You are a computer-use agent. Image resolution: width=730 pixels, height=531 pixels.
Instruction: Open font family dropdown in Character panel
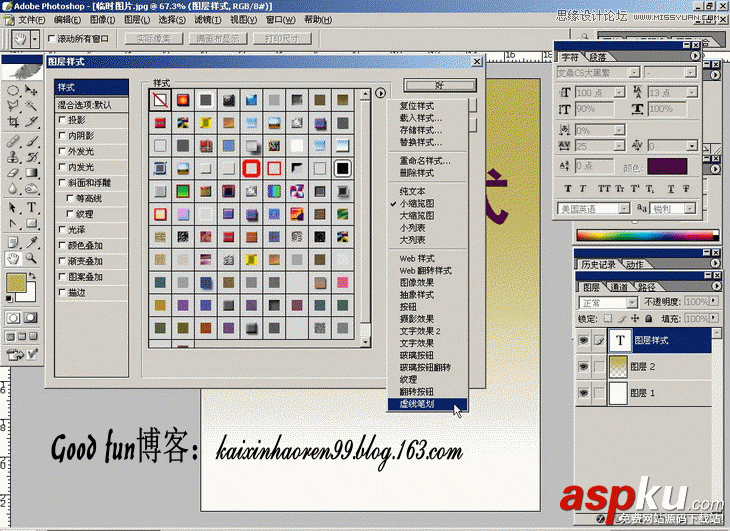[x=634, y=73]
